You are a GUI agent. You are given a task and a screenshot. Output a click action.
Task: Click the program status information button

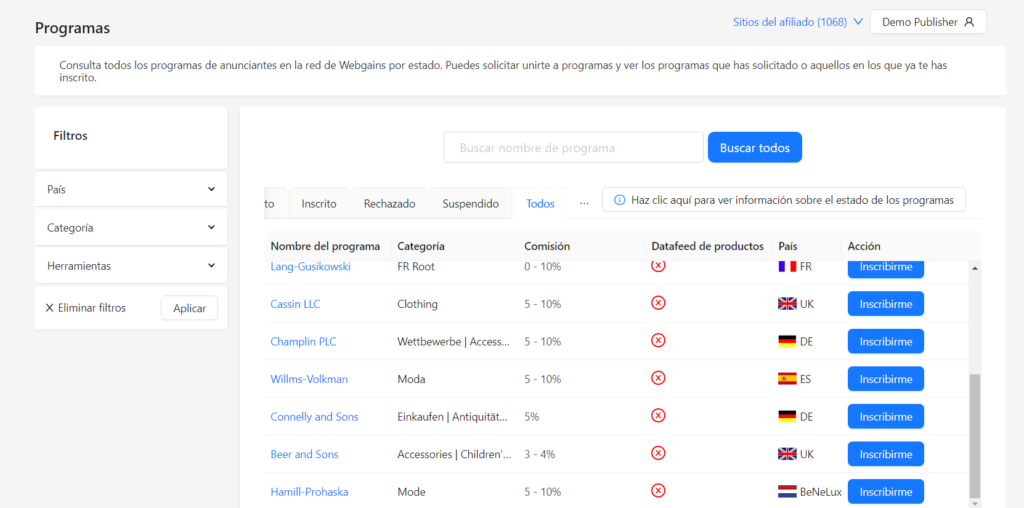click(784, 200)
